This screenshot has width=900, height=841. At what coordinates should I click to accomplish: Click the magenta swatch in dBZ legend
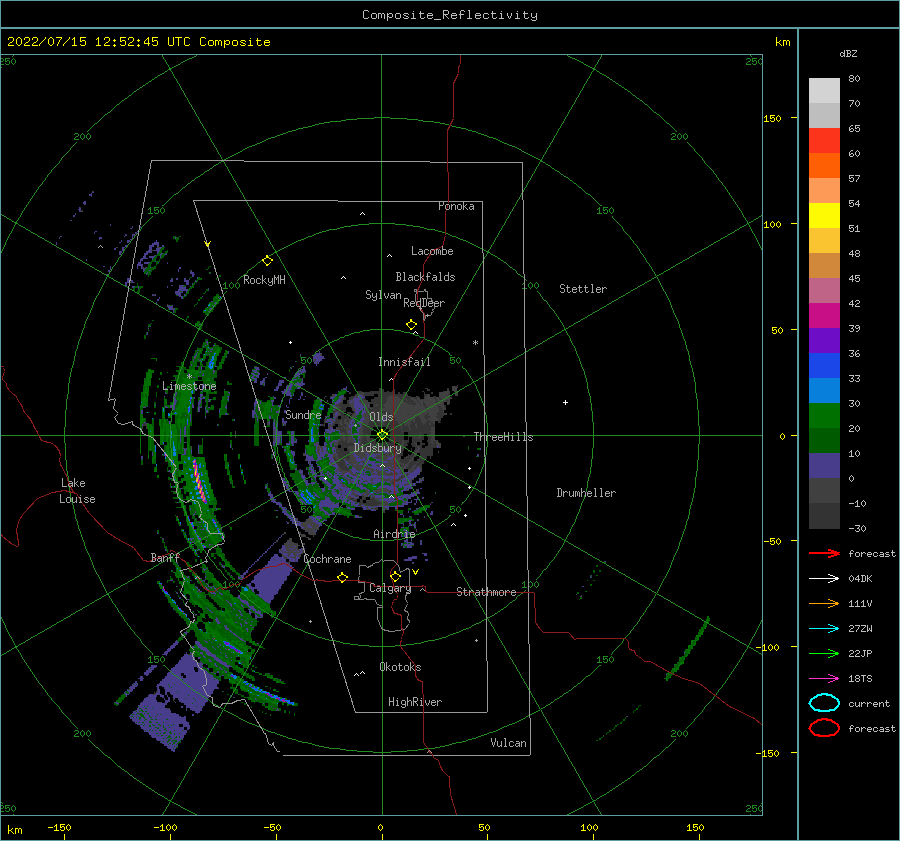pos(824,315)
